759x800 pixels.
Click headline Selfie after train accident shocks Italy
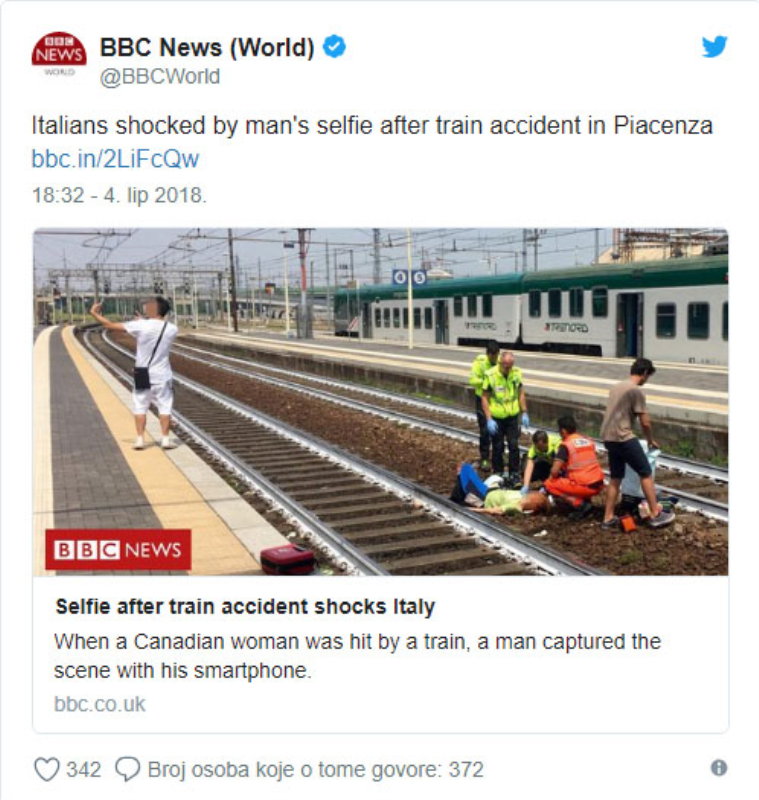pos(245,607)
